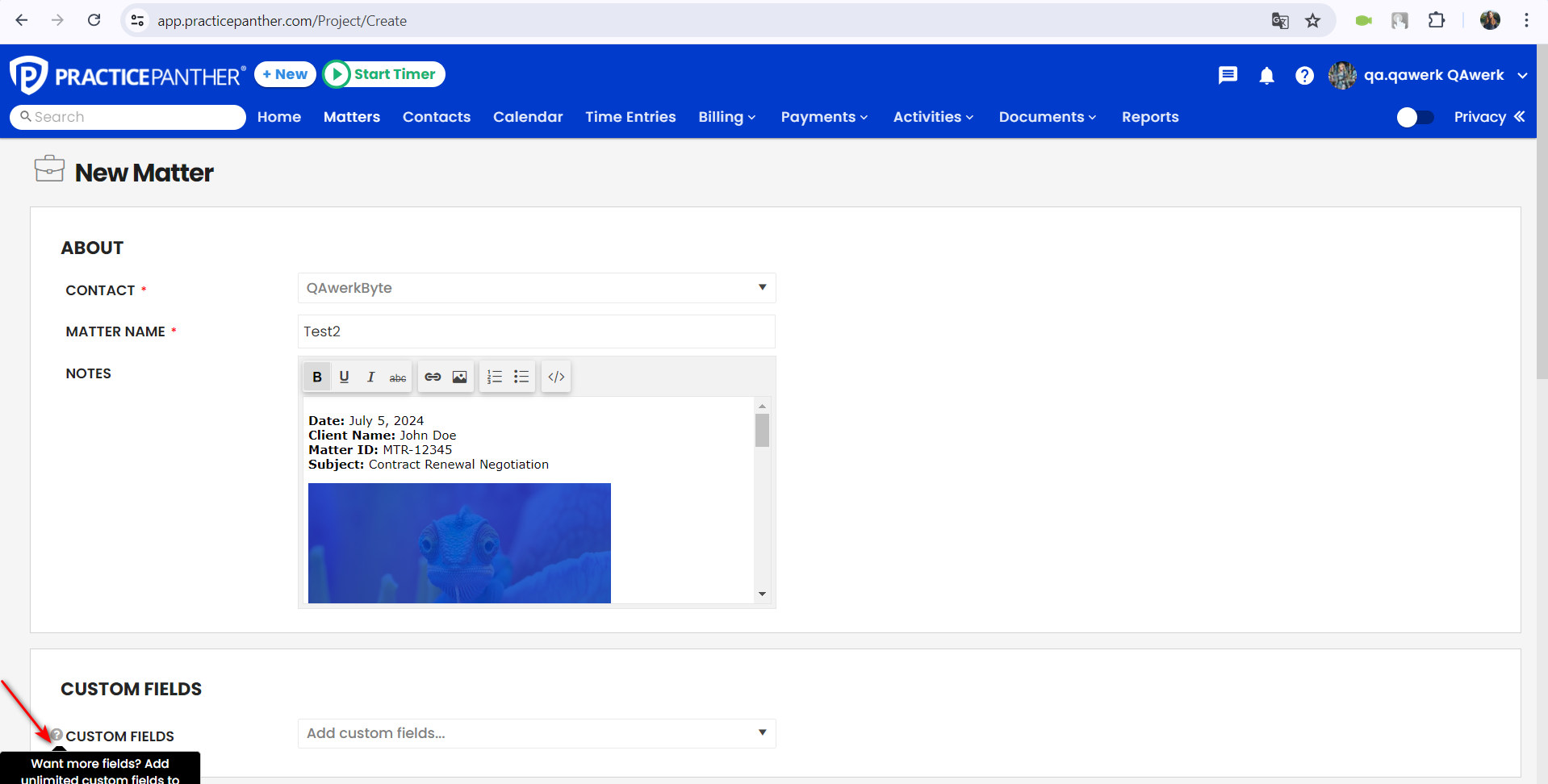Focus the Search box
Screen dimensions: 1548x784
(128, 117)
